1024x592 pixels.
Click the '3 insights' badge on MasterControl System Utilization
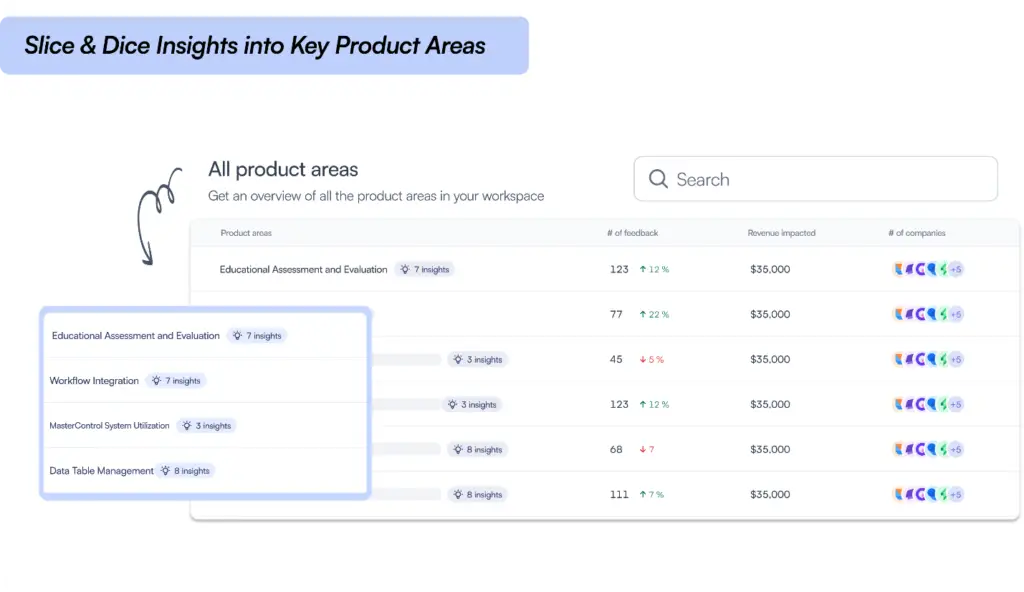(206, 426)
